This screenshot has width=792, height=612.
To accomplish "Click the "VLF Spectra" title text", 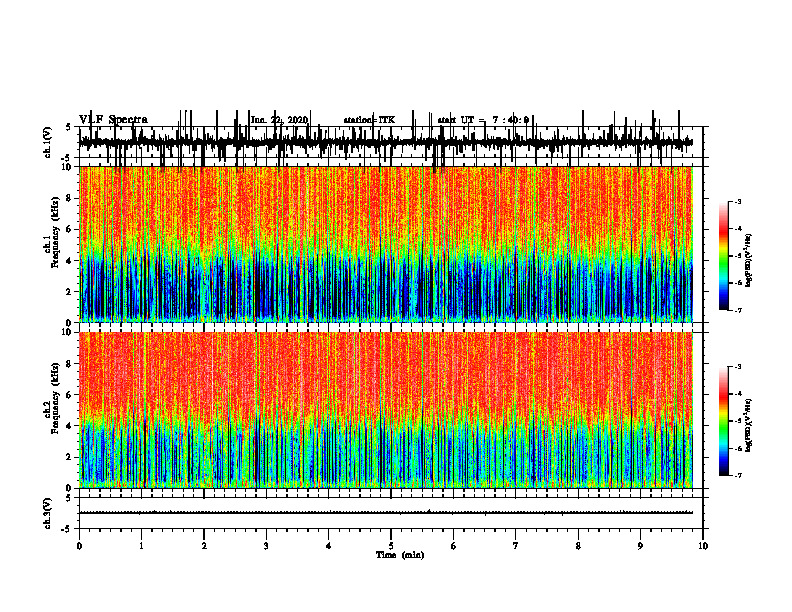I will [x=113, y=120].
